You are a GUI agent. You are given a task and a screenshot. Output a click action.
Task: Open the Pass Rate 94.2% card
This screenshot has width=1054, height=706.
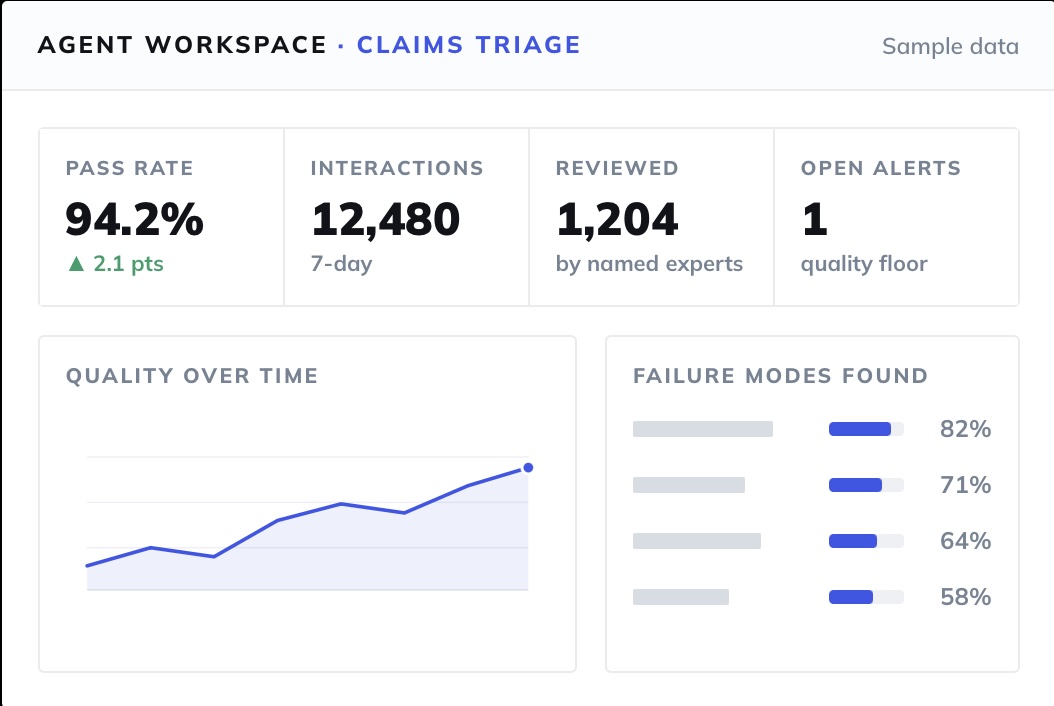[161, 217]
